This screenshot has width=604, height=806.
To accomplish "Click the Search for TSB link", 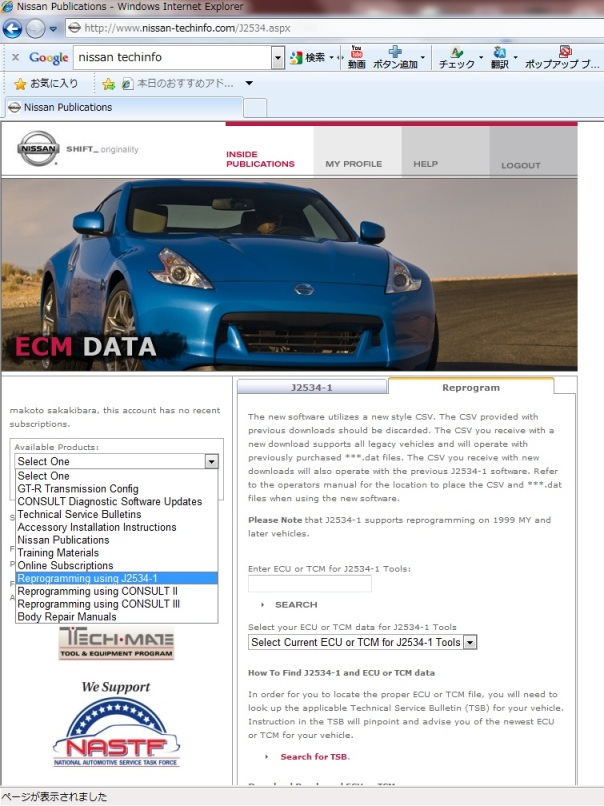I will pos(315,757).
